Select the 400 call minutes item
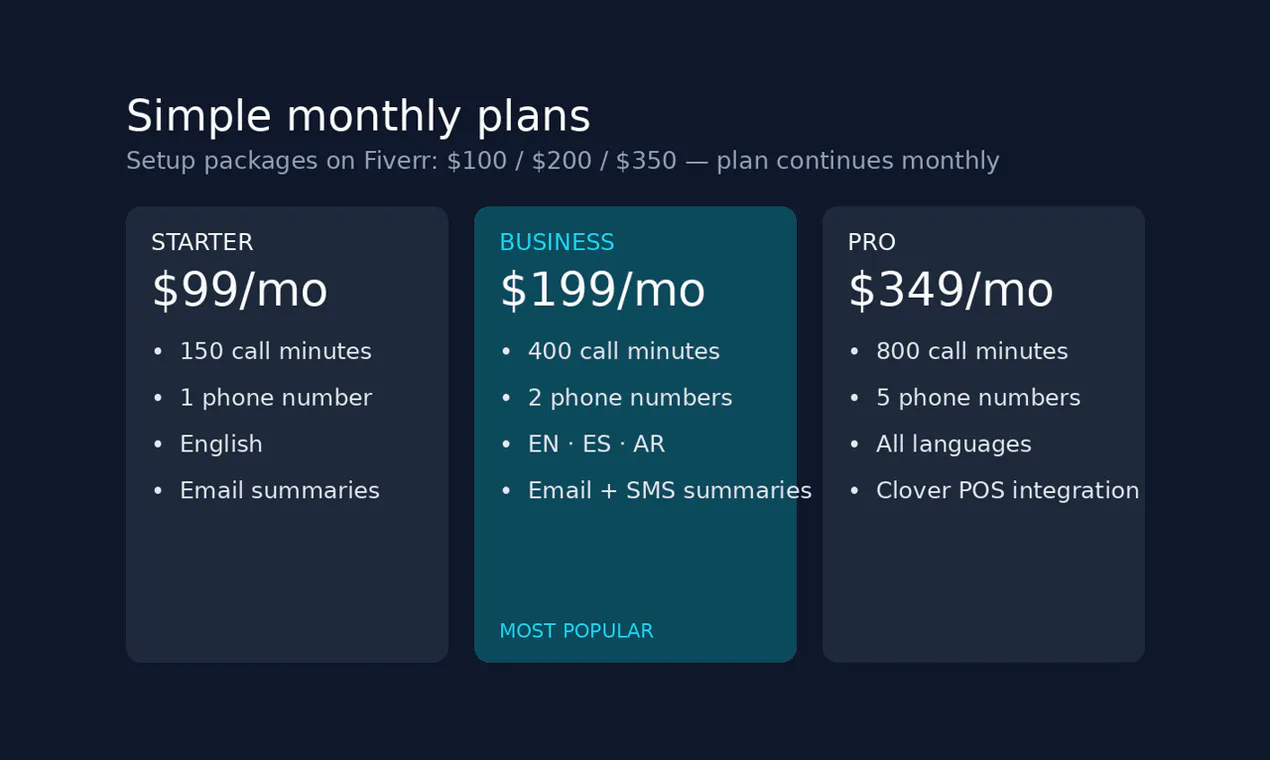 624,351
